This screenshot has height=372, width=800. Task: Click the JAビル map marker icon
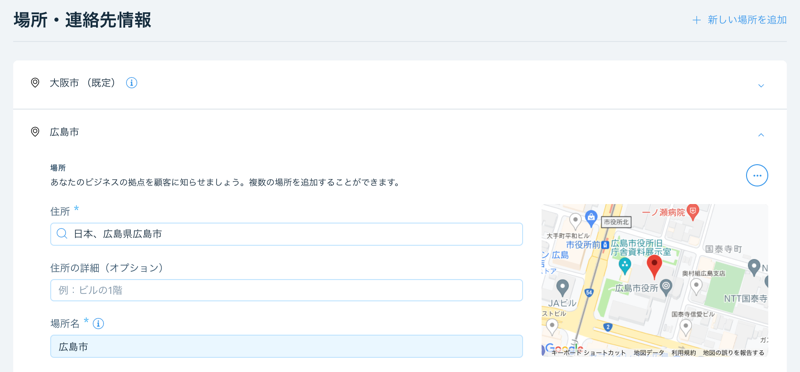click(x=562, y=288)
